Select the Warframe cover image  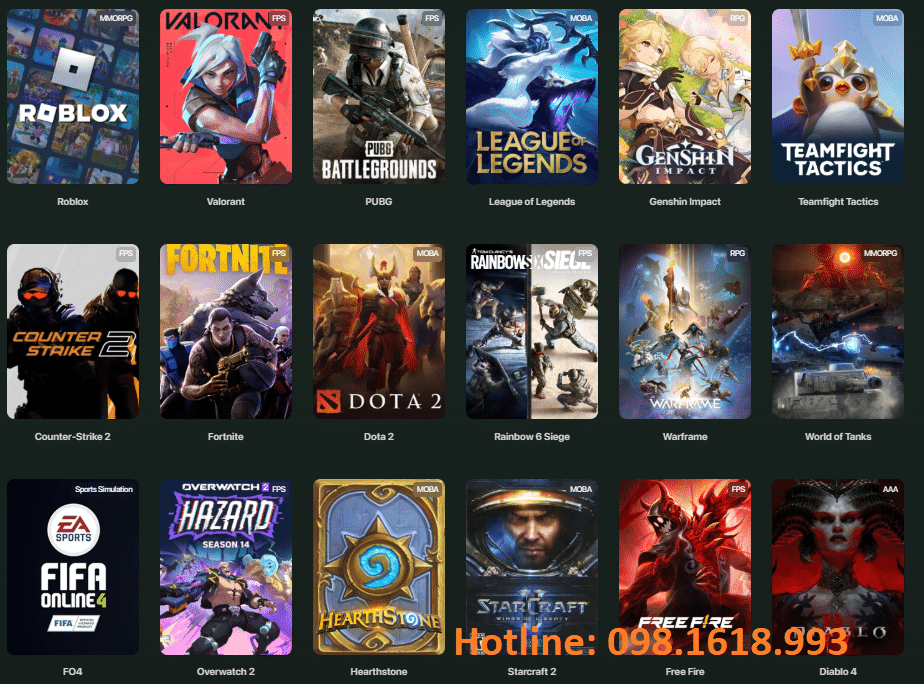685,332
